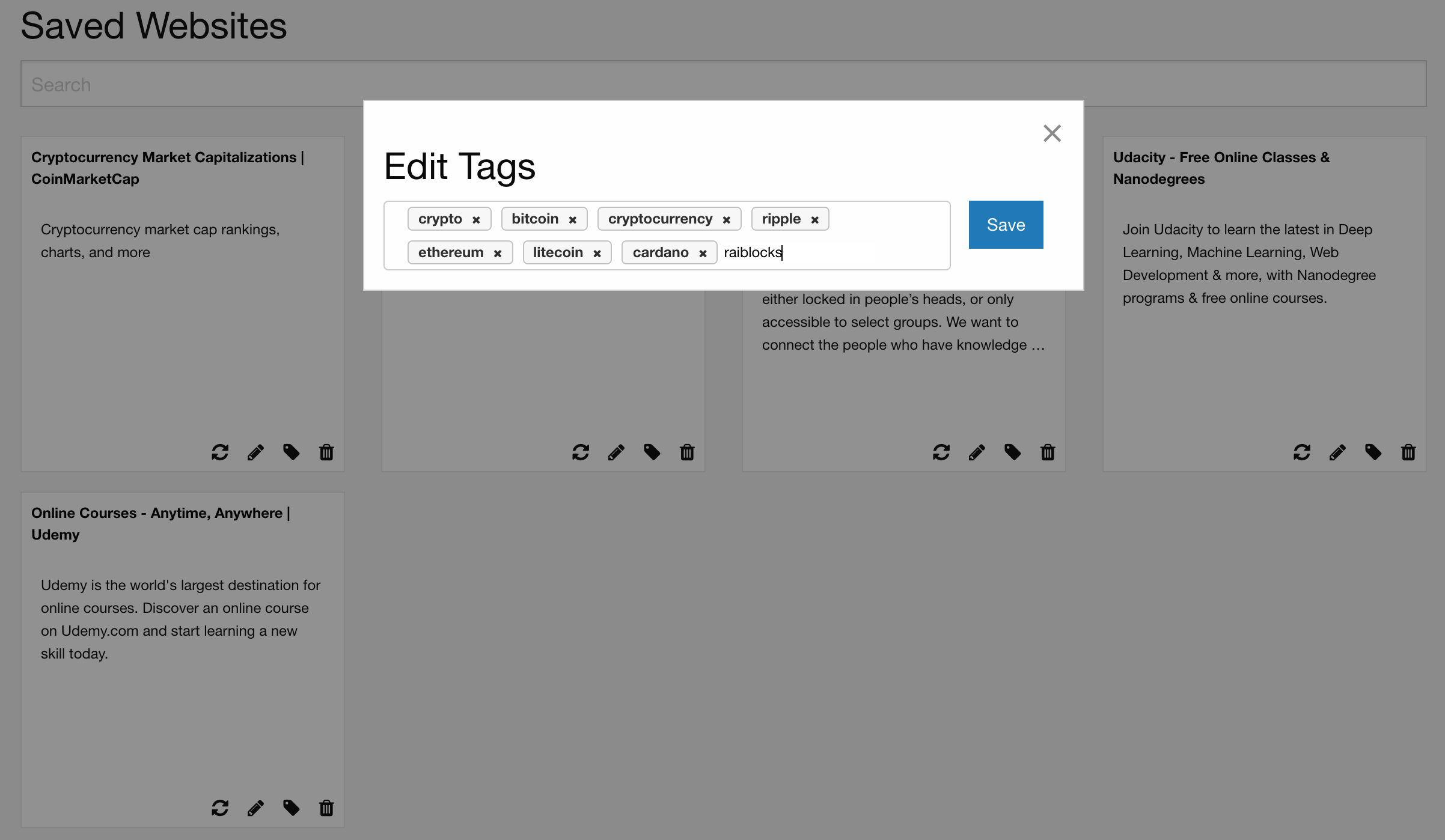This screenshot has height=840, width=1445.
Task: Refresh the CoinMarketCap card
Action: [220, 452]
